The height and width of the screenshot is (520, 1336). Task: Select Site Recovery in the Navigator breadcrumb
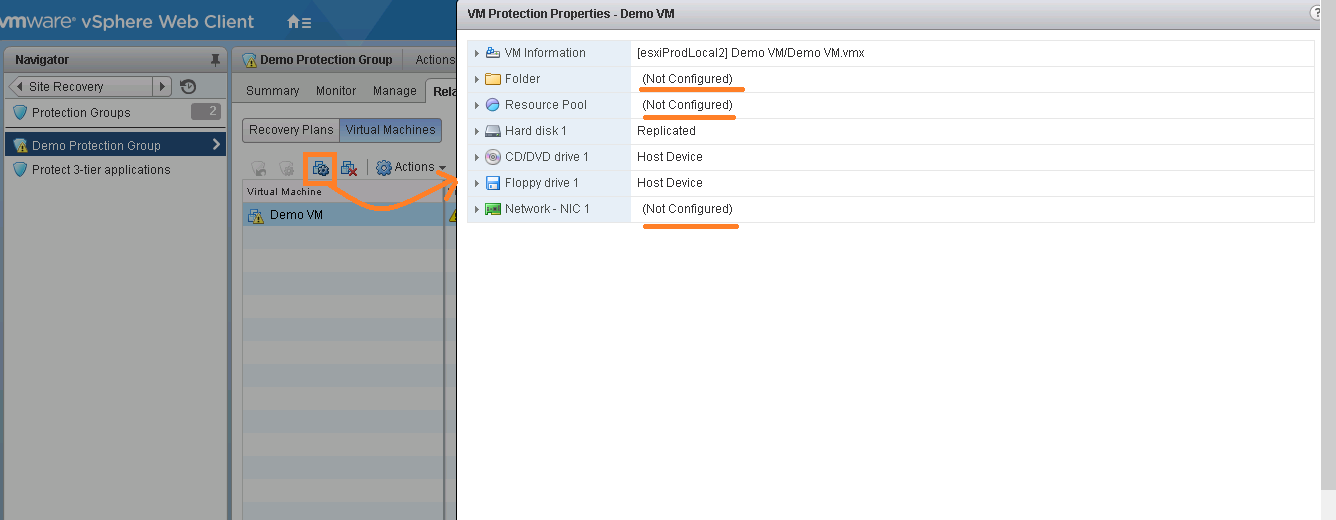66,87
